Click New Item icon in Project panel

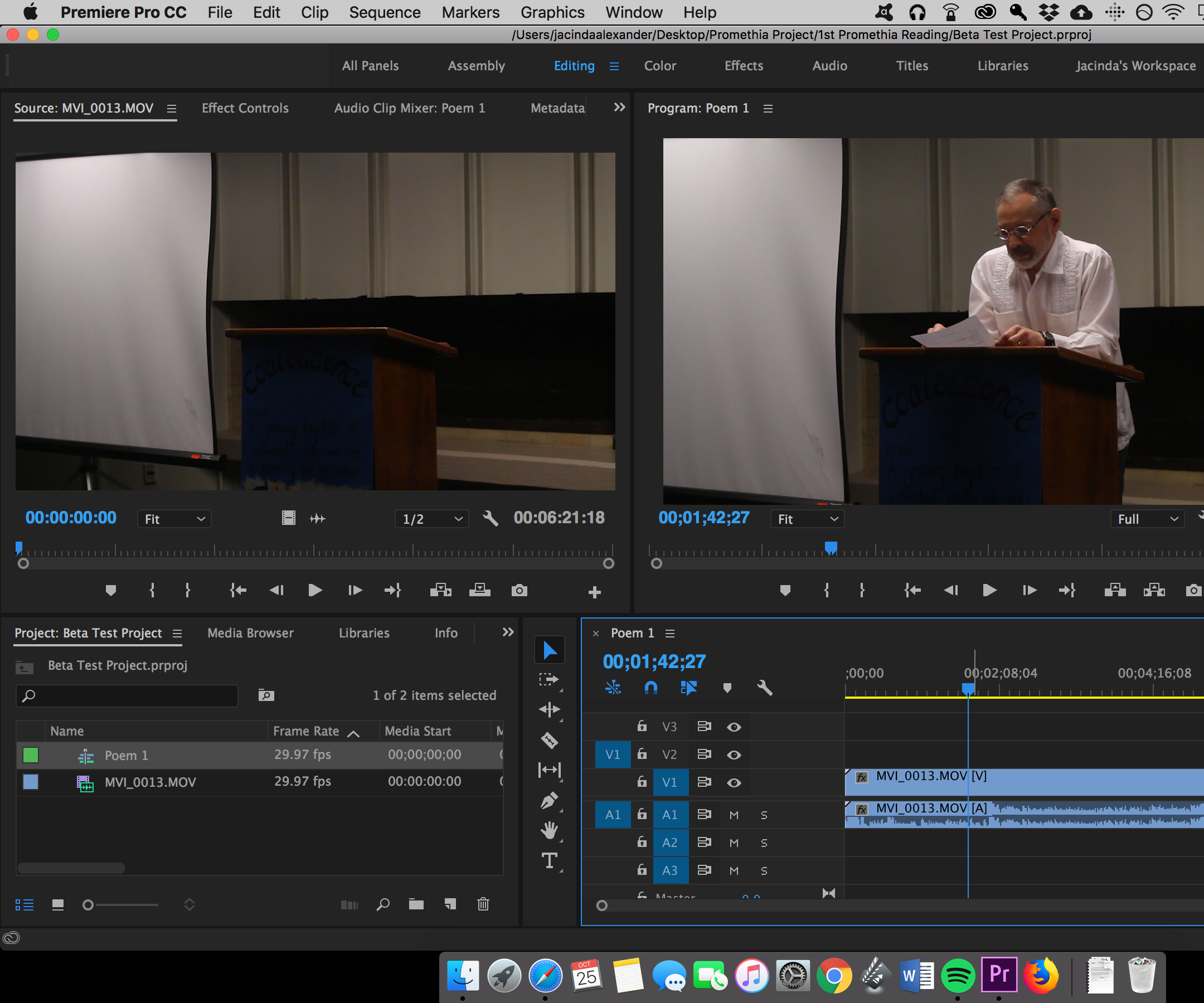450,904
